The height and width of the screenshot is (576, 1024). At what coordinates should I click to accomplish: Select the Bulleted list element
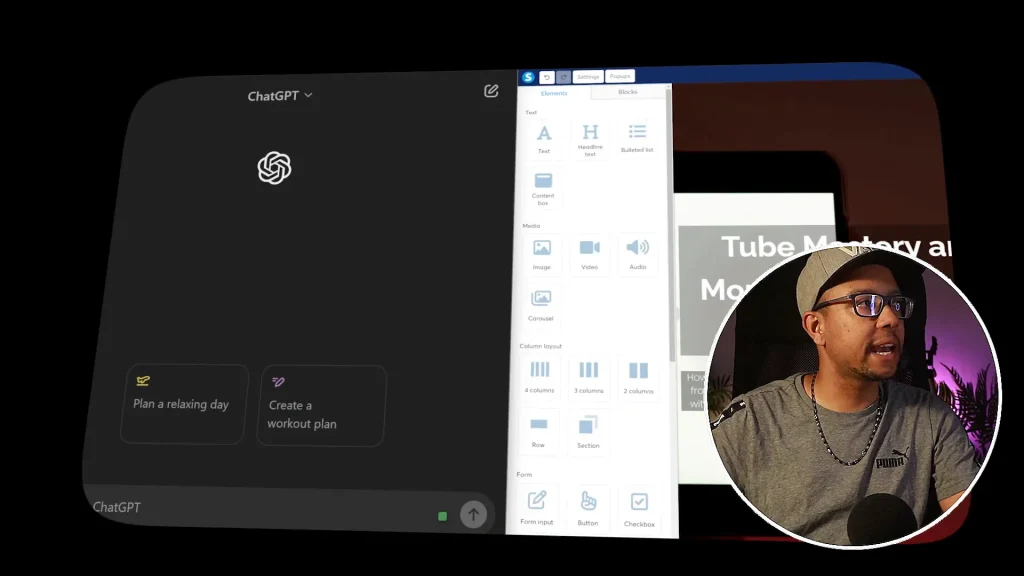click(x=637, y=138)
